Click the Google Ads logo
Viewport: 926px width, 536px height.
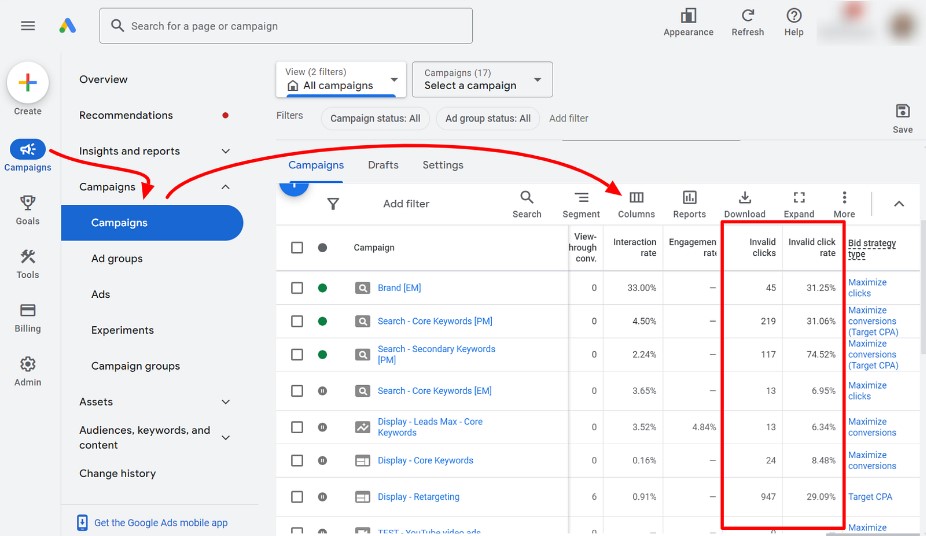[x=67, y=25]
